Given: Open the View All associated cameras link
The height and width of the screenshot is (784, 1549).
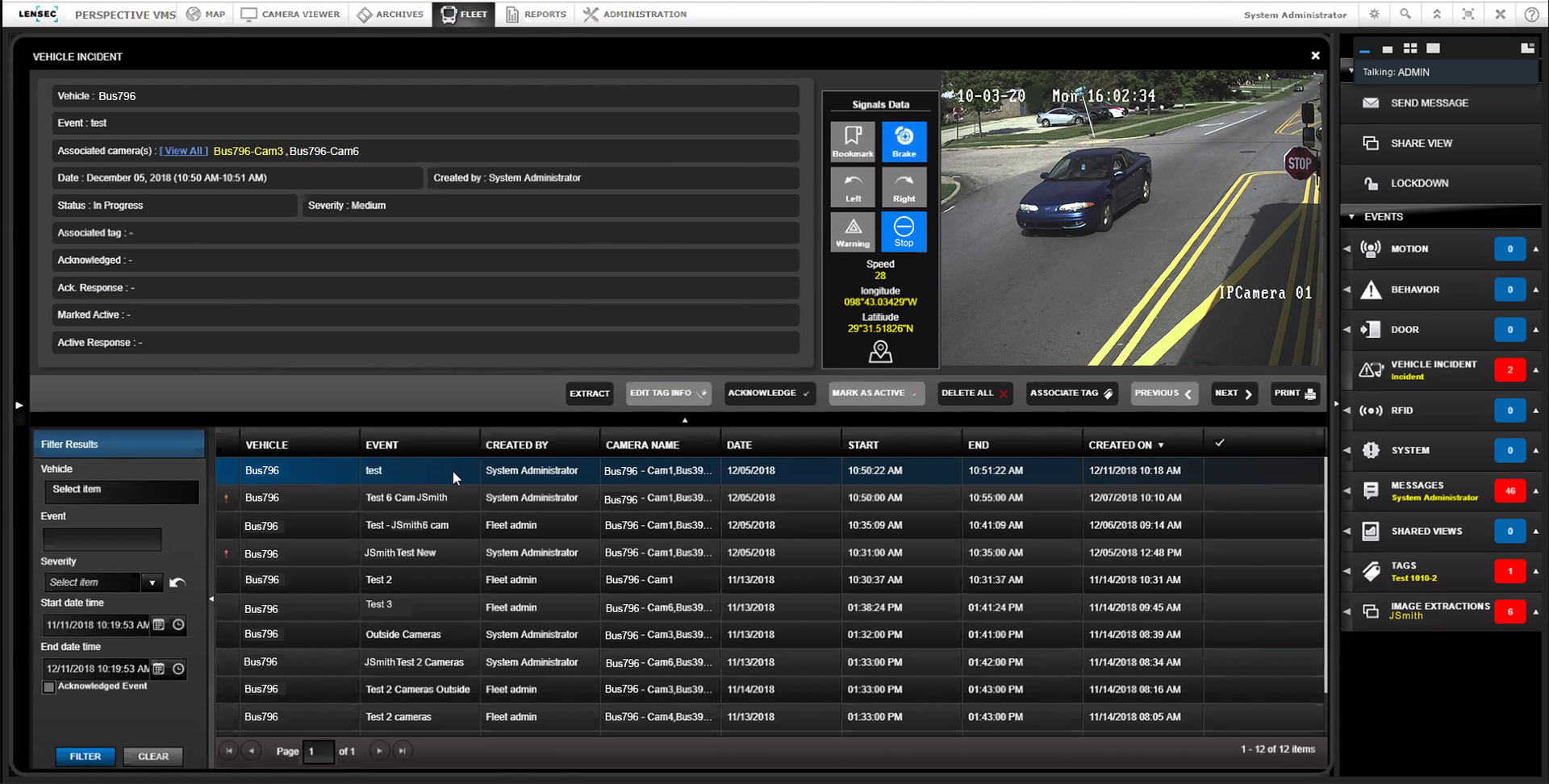Looking at the screenshot, I should tap(183, 151).
